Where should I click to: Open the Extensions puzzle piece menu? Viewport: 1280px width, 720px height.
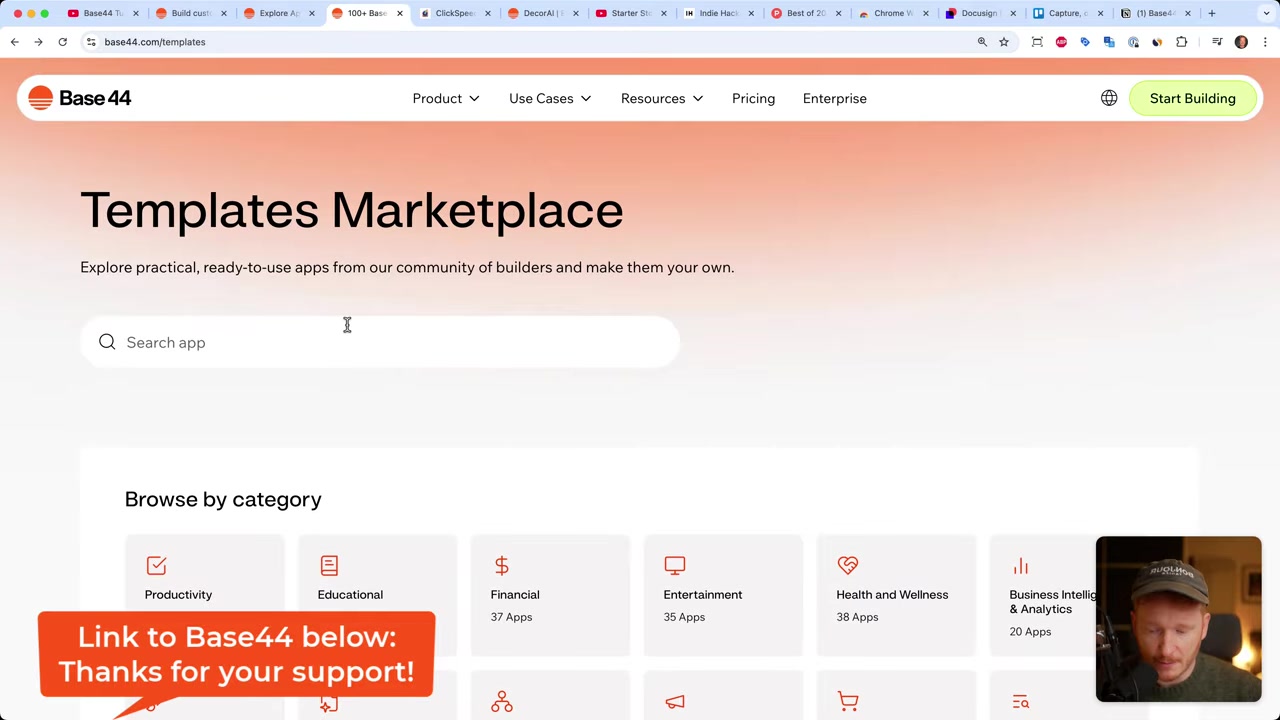click(x=1182, y=42)
